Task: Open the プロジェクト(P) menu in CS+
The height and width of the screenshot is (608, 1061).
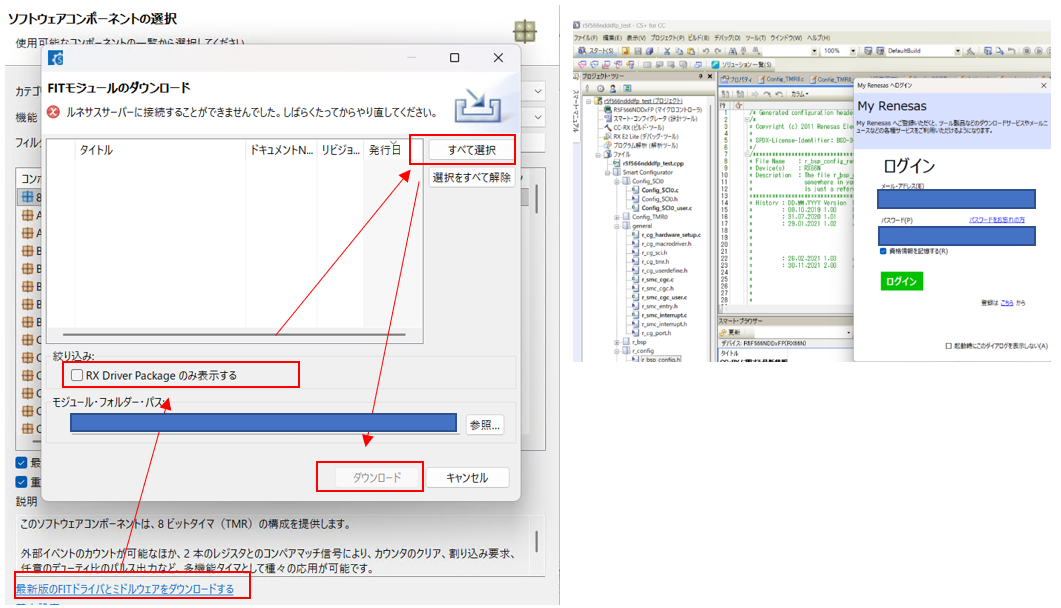Action: pyautogui.click(x=667, y=38)
